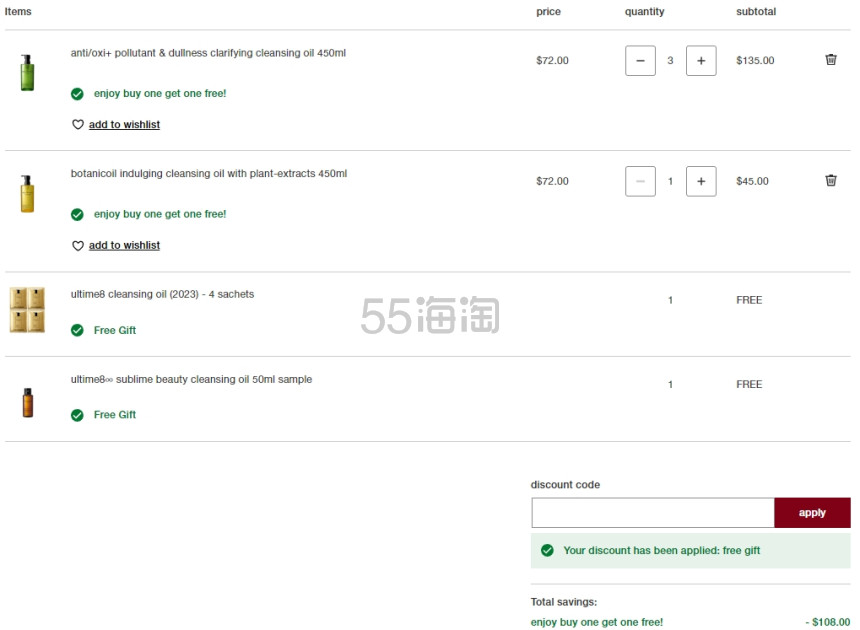Decrease quantity of anti/oxi+ cleansing oil
Image resolution: width=860 pixels, height=630 pixels.
(x=640, y=60)
